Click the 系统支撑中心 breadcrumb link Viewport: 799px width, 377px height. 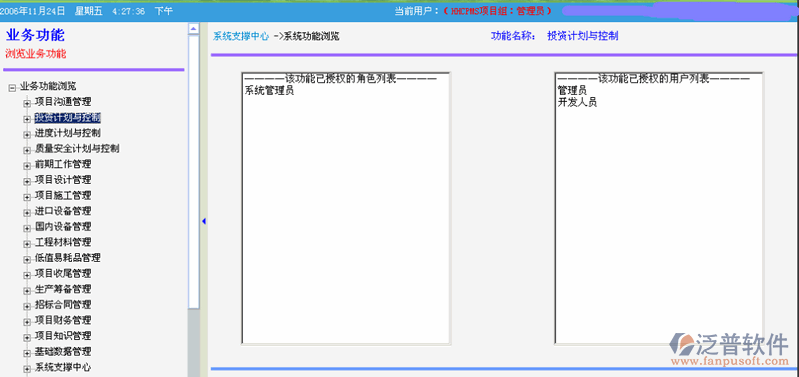[x=241, y=36]
